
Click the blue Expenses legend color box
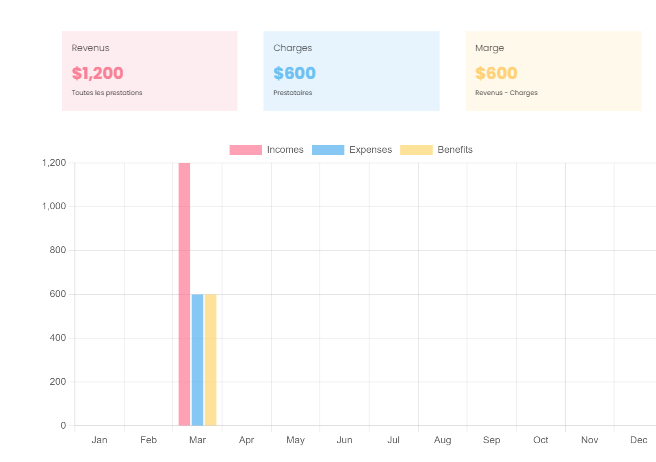tap(328, 150)
